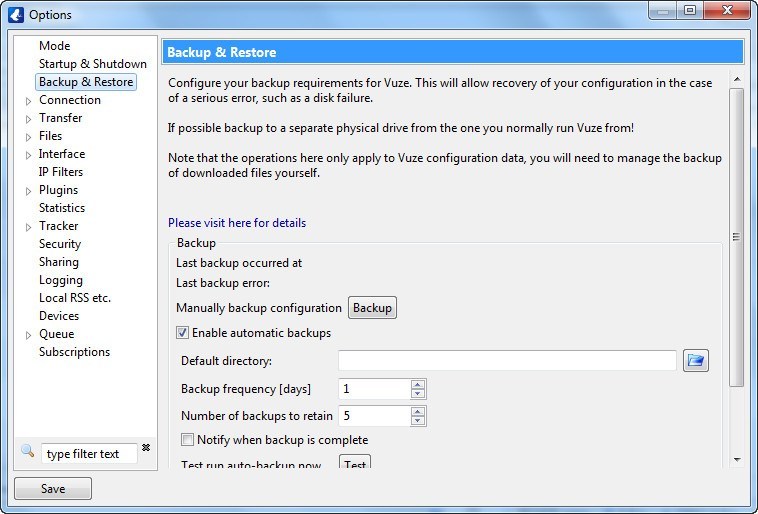Check Notify when backup is complete
The height and width of the screenshot is (514, 758).
[187, 440]
